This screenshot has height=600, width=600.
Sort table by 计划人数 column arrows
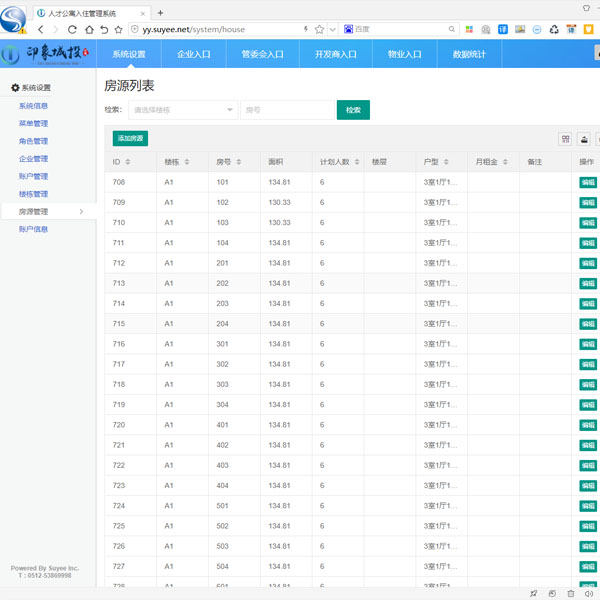coord(357,161)
